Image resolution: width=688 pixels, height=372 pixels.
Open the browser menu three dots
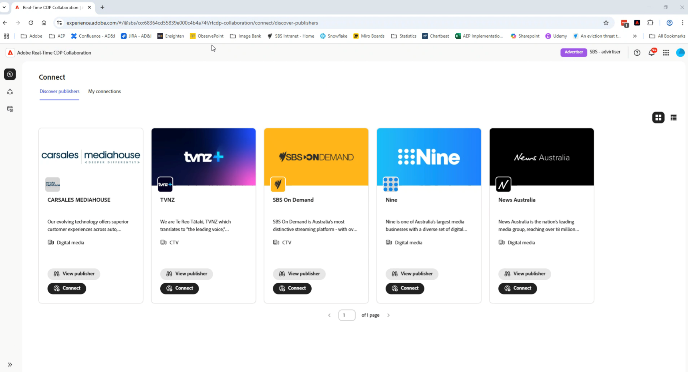click(682, 23)
